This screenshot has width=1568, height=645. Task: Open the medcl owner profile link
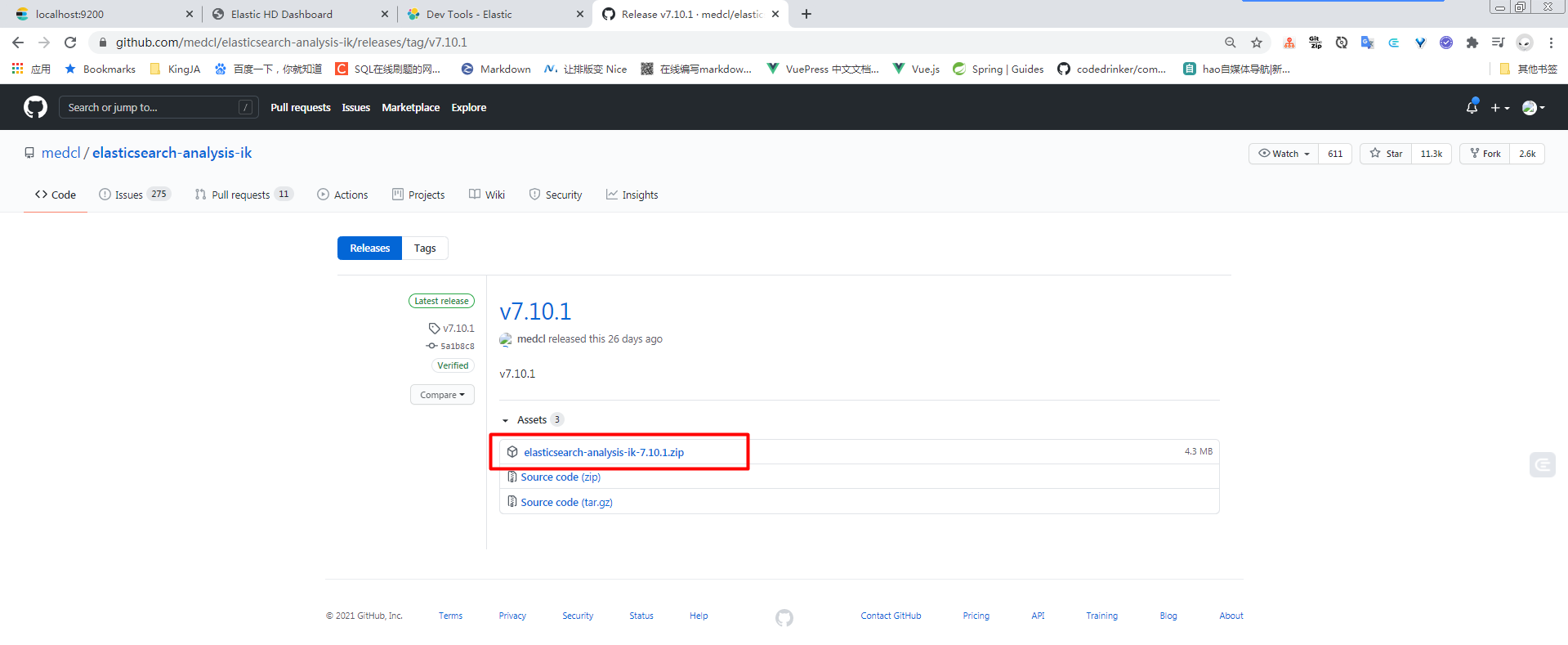[x=61, y=153]
